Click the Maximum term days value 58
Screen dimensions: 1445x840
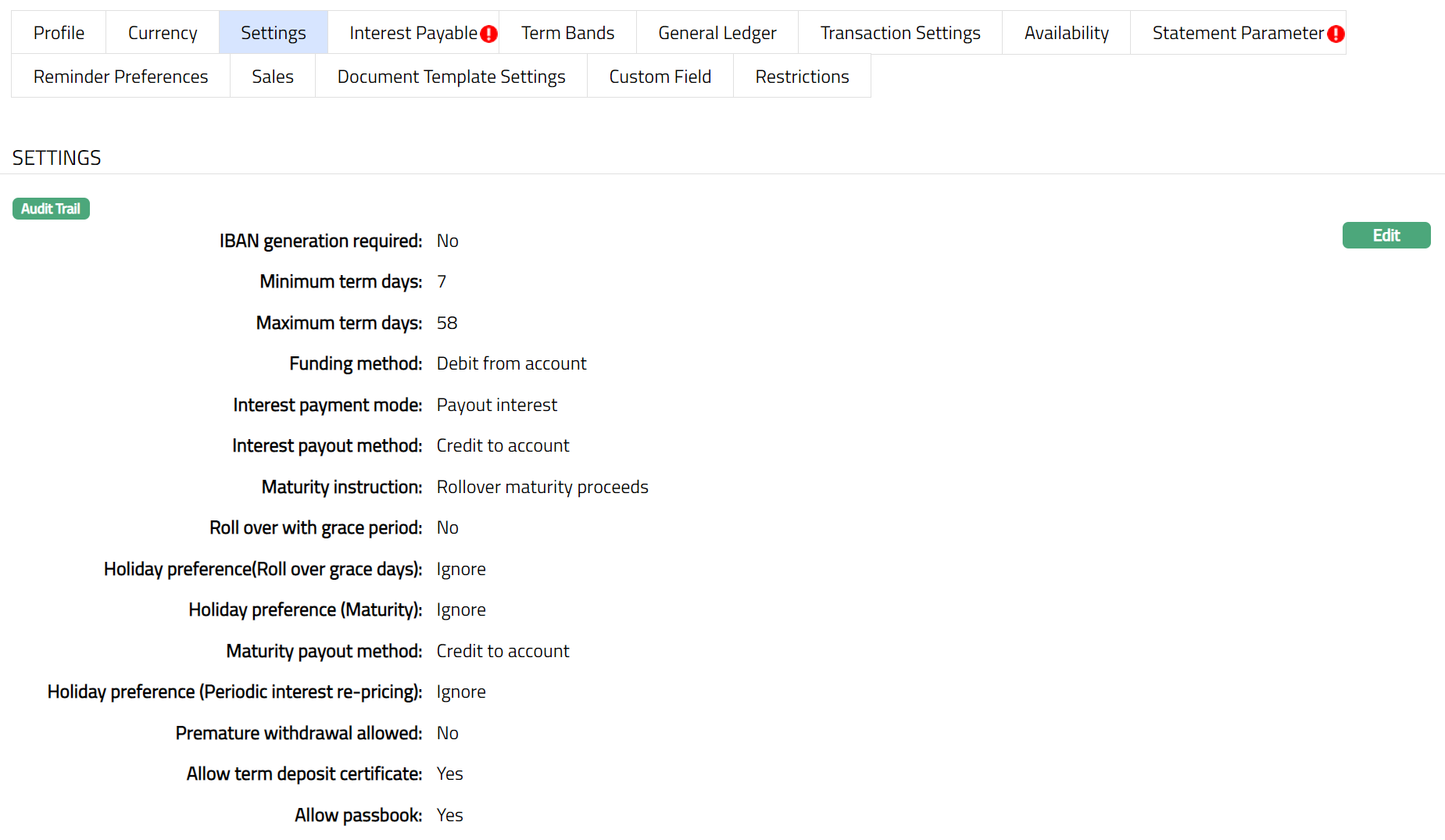(x=447, y=323)
